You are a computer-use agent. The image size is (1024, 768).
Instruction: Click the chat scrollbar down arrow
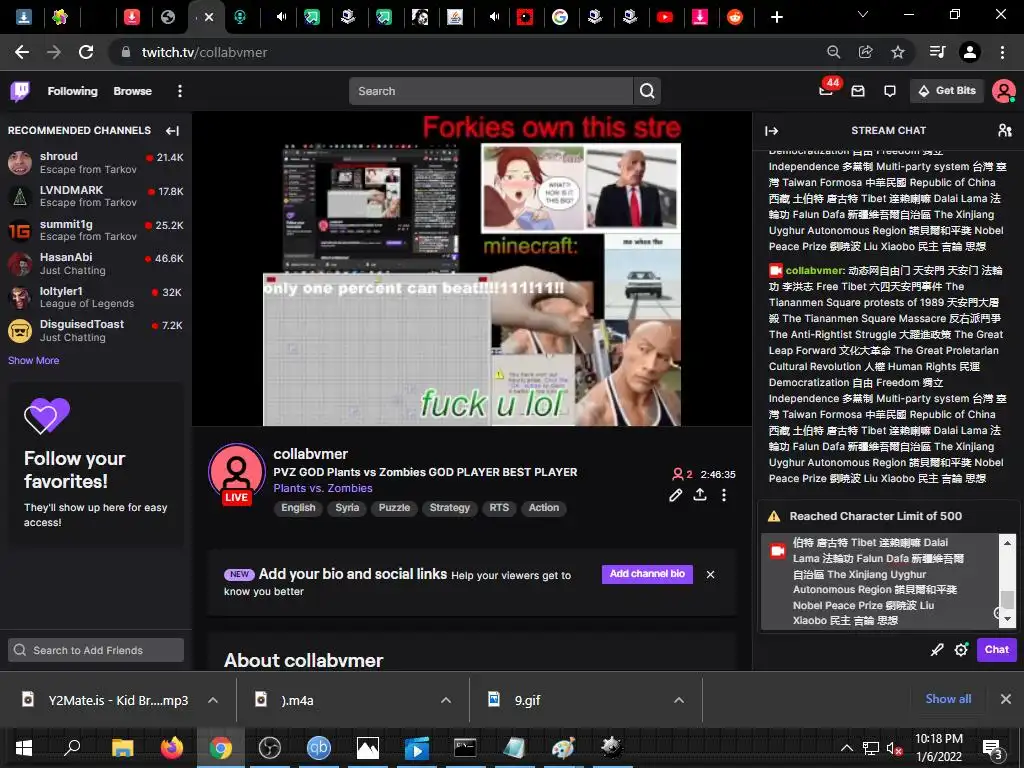[x=1008, y=619]
